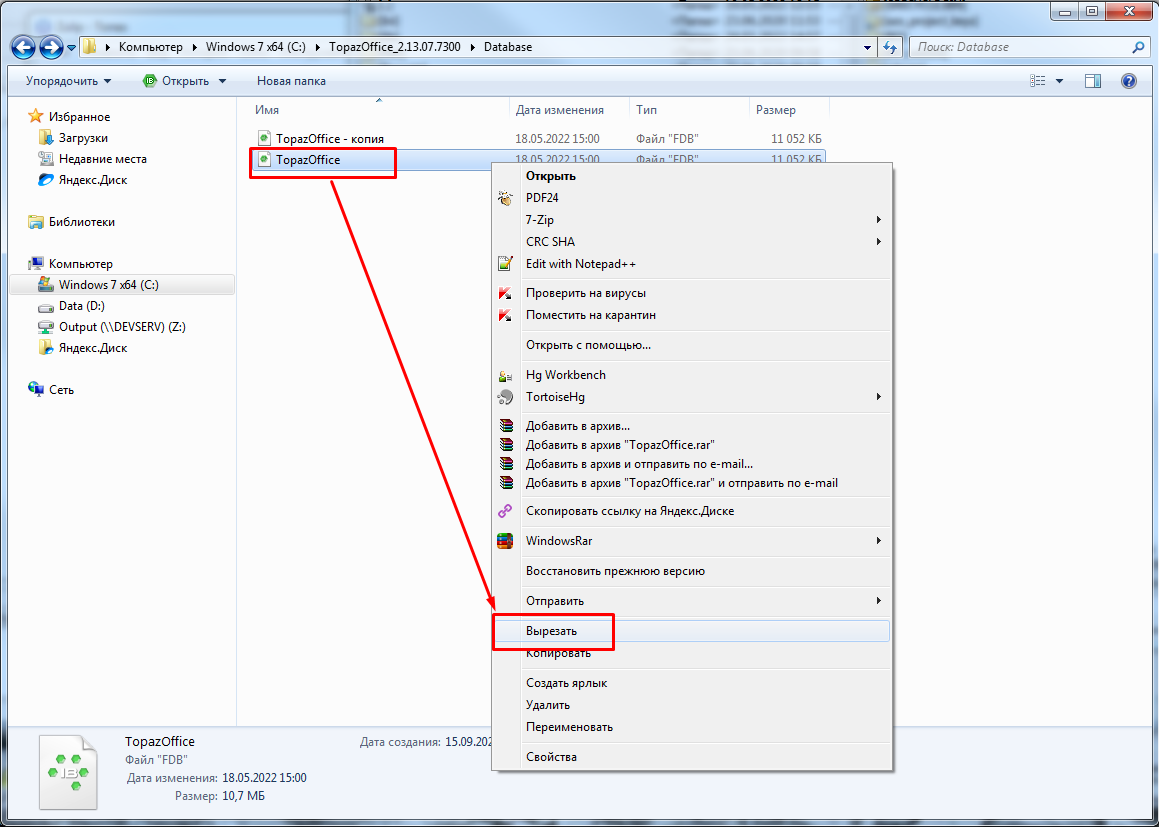This screenshot has height=827, width=1159.
Task: Click the change view icon in toolbar
Action: tap(1039, 81)
